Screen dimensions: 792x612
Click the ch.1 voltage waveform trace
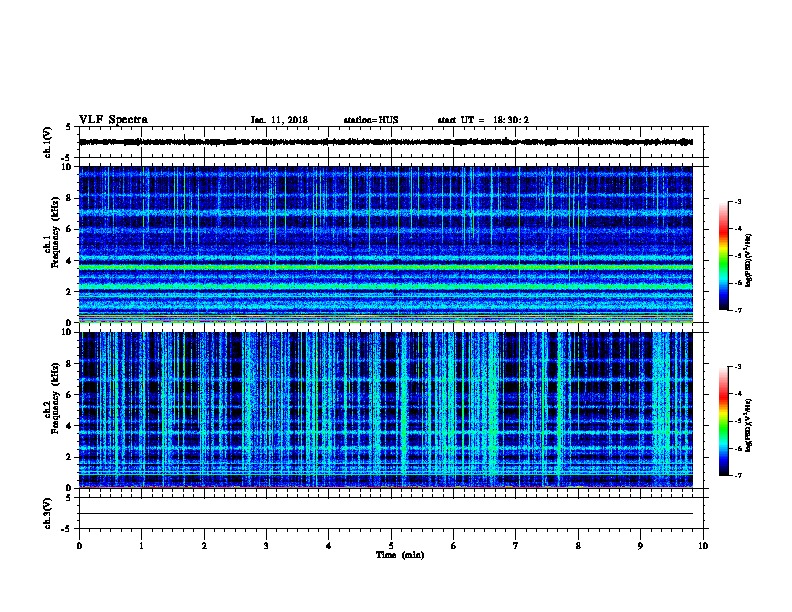pos(386,142)
